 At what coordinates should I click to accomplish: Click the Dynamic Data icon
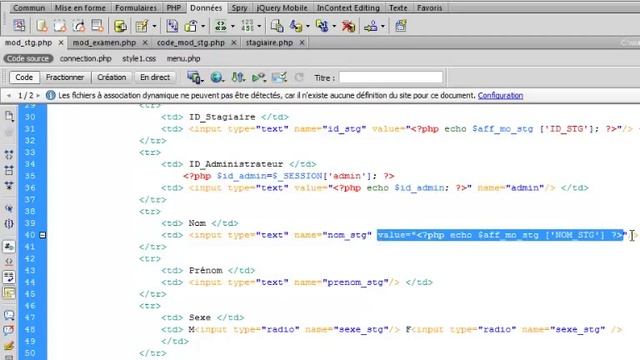pyautogui.click(x=142, y=26)
